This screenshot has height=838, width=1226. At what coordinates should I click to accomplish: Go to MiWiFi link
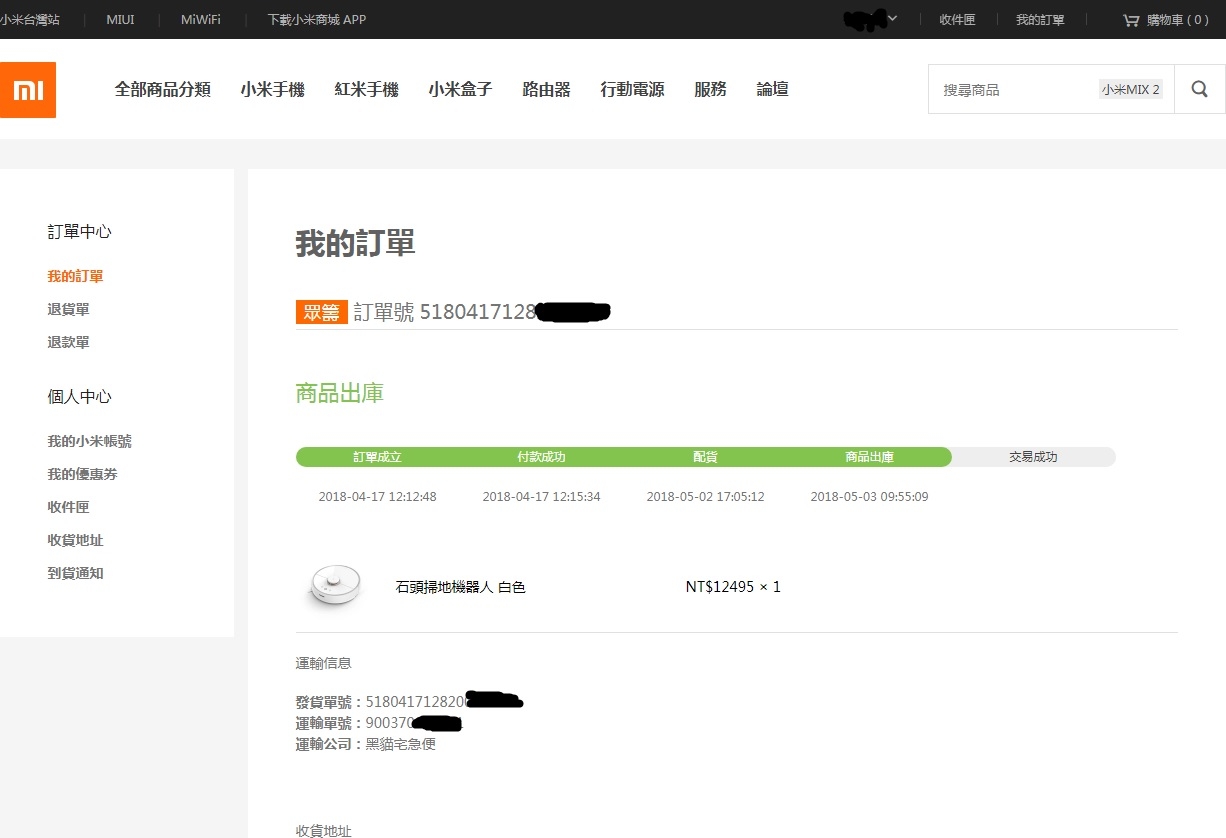pos(201,20)
